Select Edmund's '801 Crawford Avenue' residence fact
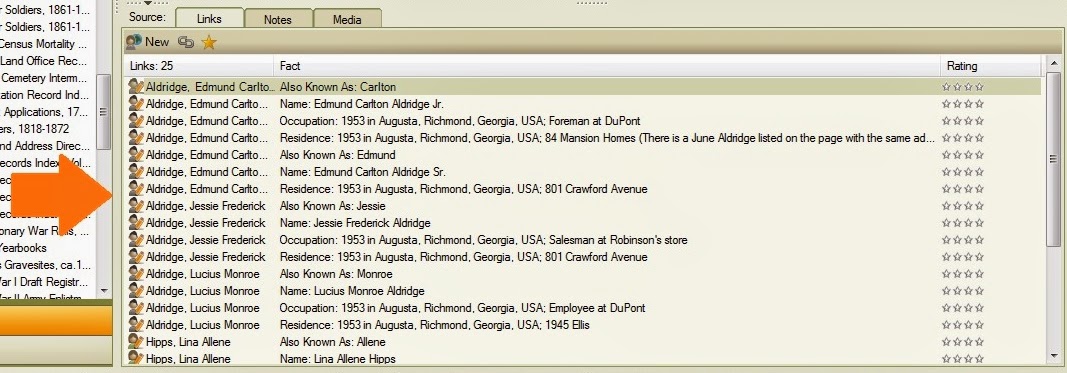 [463, 189]
